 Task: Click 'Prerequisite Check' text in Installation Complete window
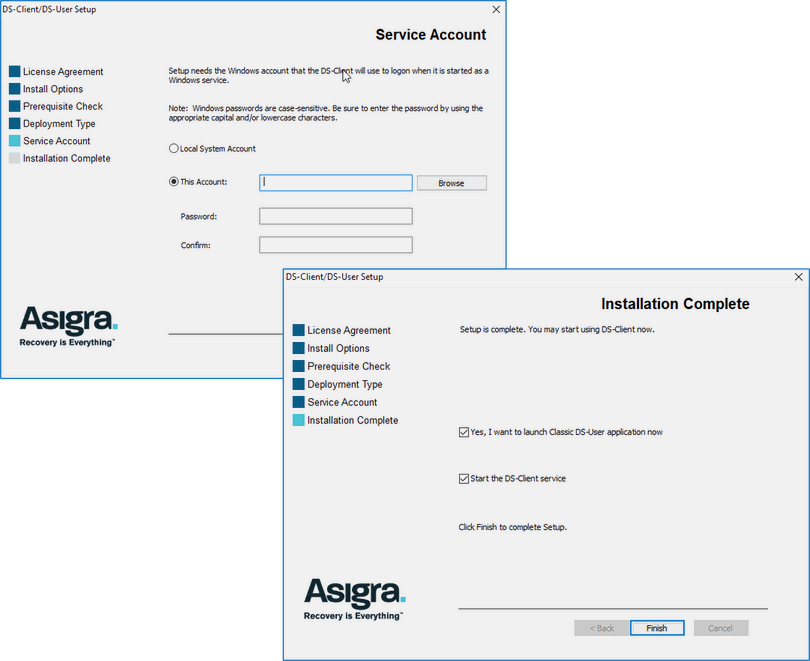tap(349, 367)
